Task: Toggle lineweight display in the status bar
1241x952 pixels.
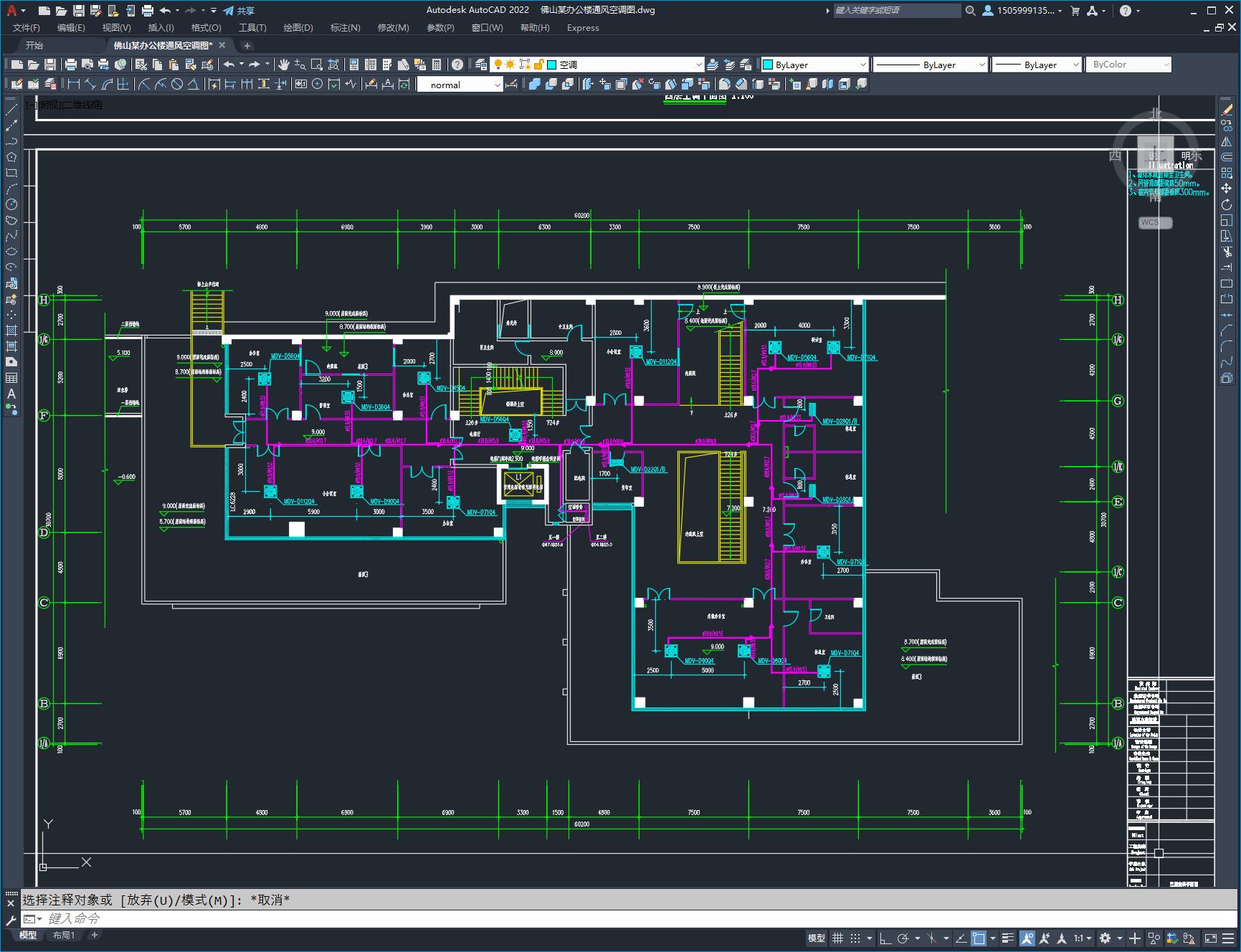Action: [1008, 938]
